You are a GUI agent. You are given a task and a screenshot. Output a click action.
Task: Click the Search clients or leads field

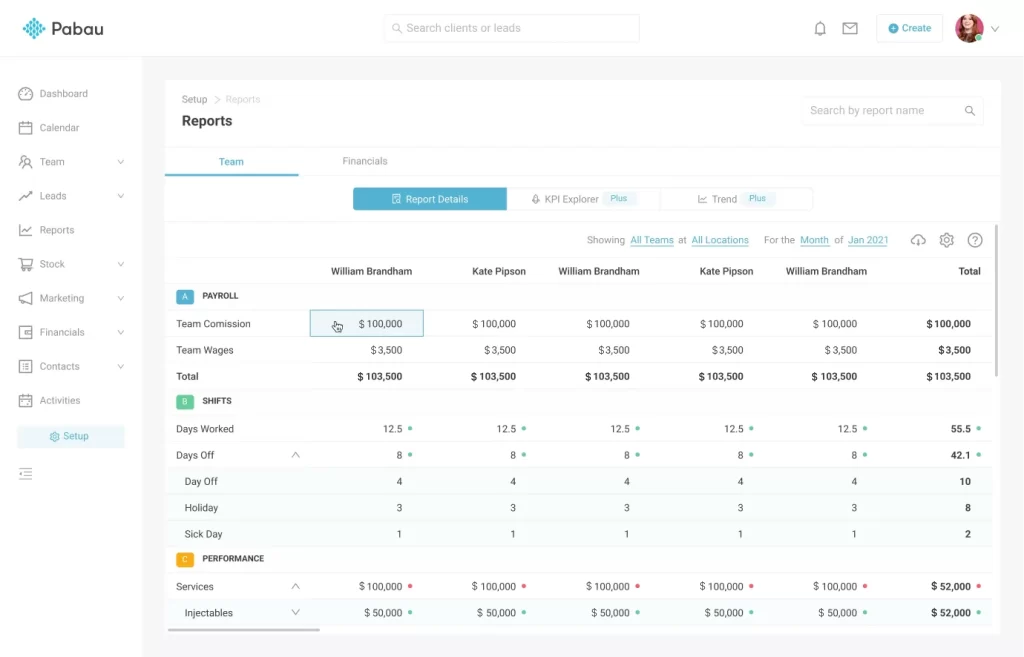(x=511, y=28)
